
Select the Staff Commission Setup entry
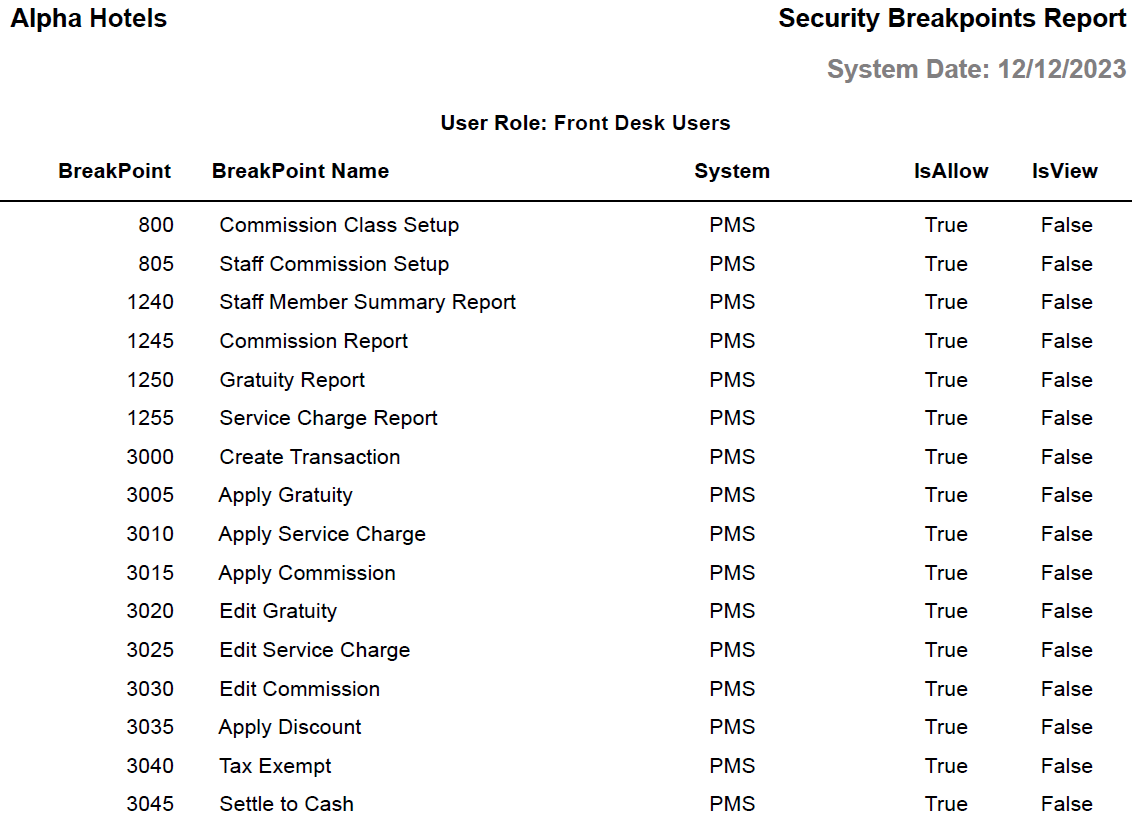click(334, 264)
